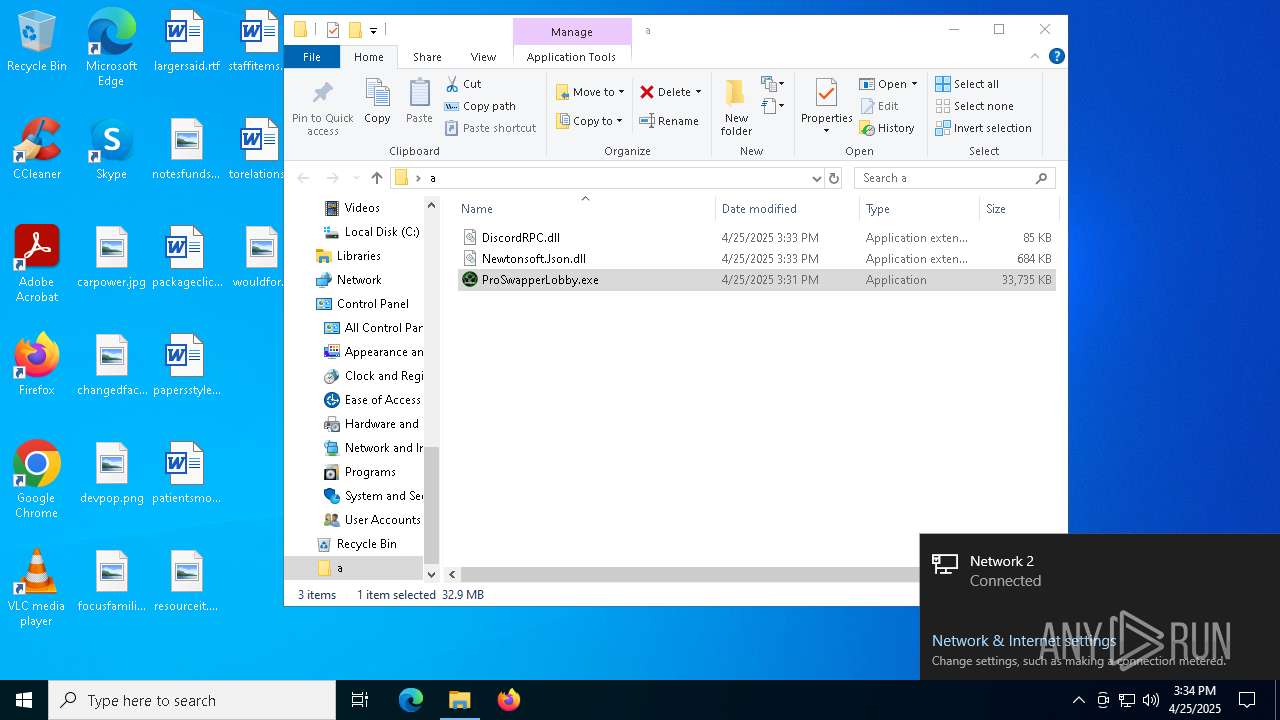Show hidden tray icons chevron
Image resolution: width=1280 pixels, height=720 pixels.
(1078, 700)
